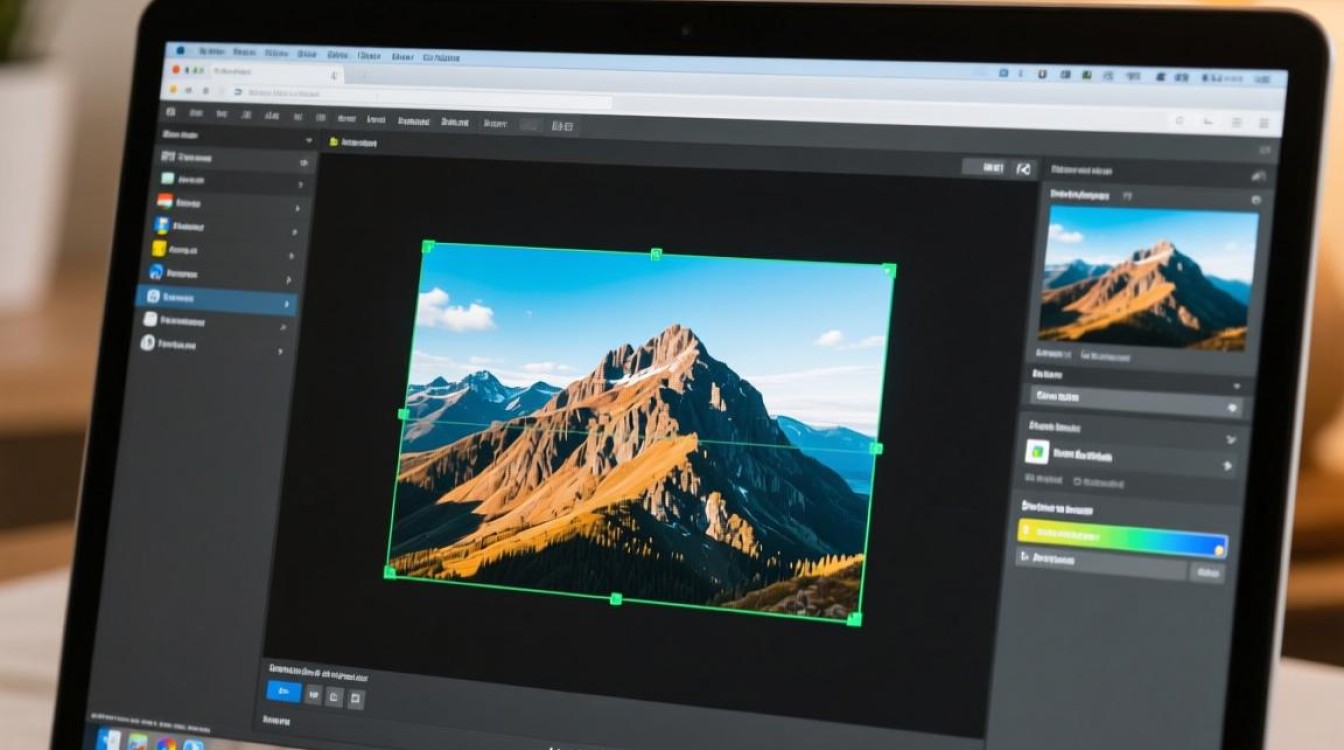This screenshot has height=750, width=1344.
Task: Click the folder icon button below the canvas
Action: click(334, 696)
